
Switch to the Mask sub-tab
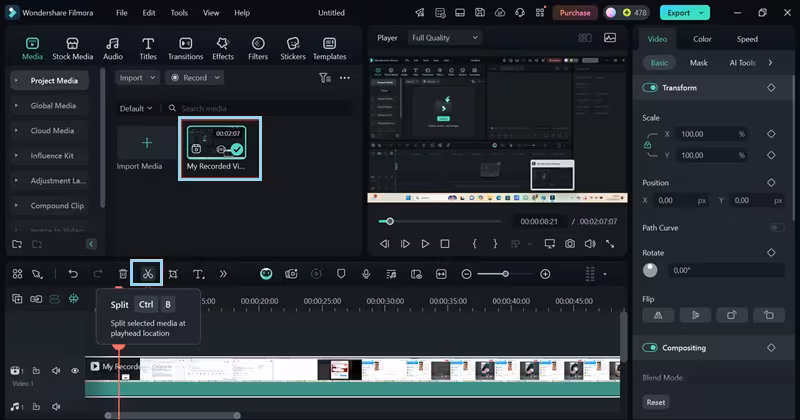coord(698,63)
